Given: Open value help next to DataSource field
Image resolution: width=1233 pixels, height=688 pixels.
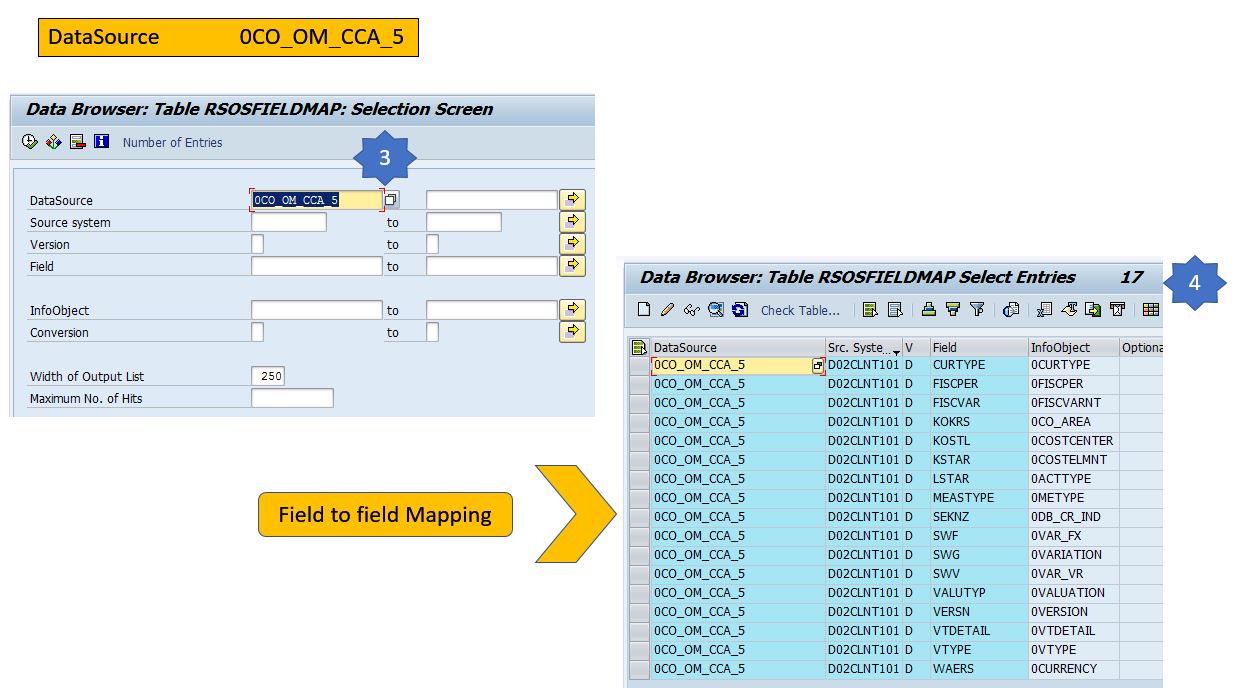Looking at the screenshot, I should coord(391,200).
